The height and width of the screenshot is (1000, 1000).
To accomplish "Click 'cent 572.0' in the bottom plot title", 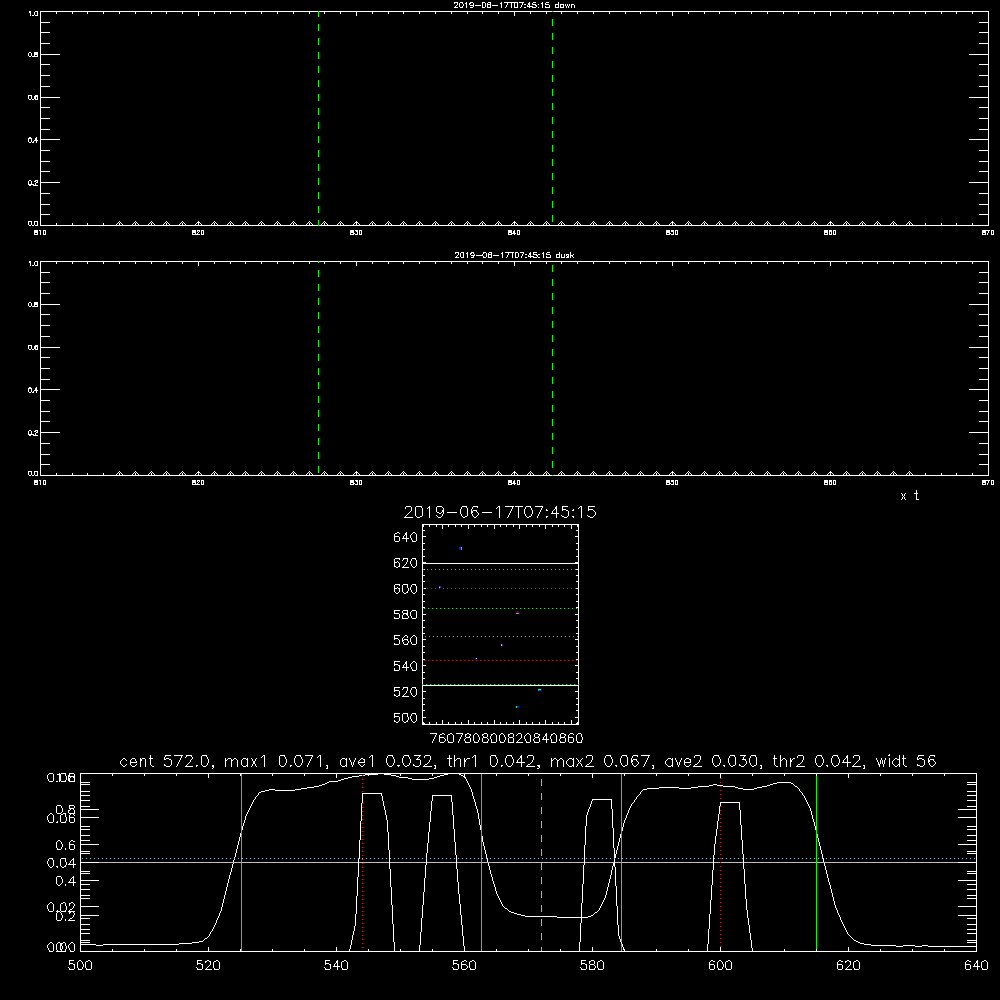I will (166, 761).
